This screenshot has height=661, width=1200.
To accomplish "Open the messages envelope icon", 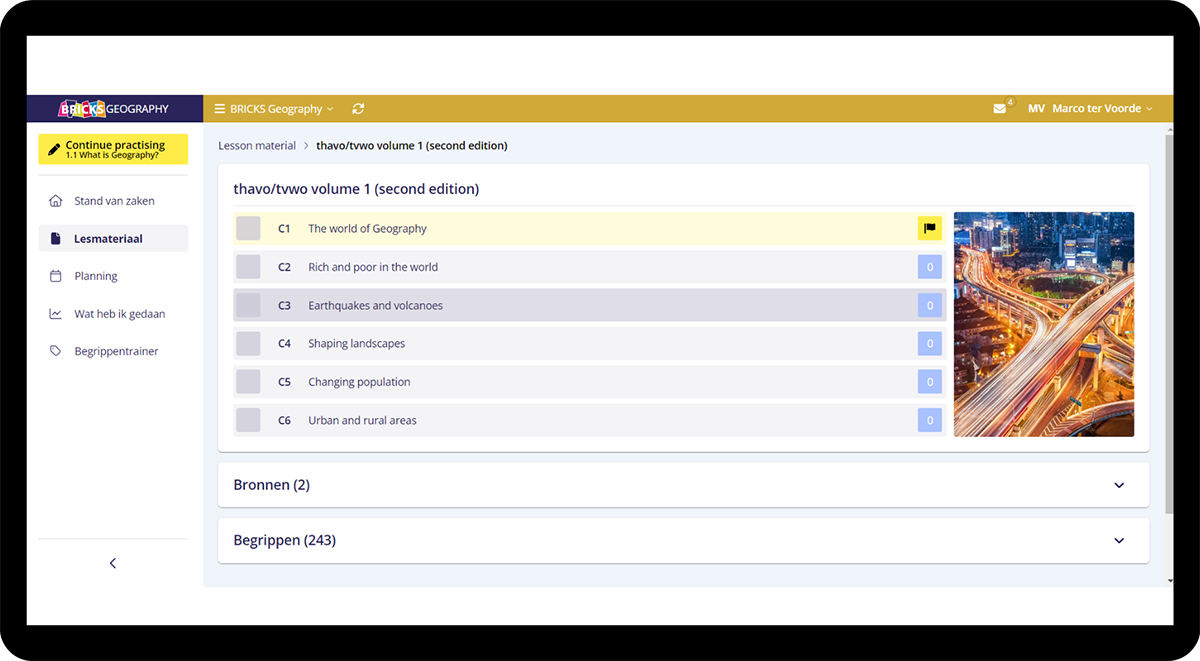I will (x=999, y=109).
